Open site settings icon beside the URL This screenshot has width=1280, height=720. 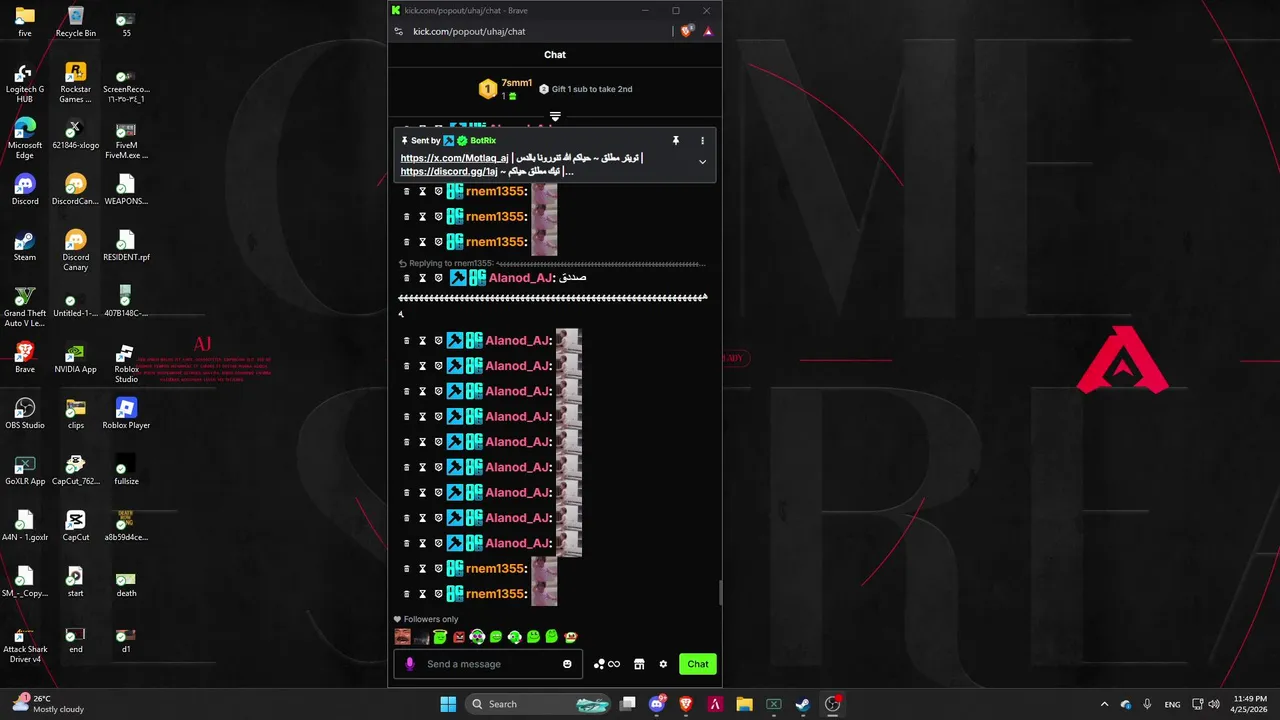399,31
